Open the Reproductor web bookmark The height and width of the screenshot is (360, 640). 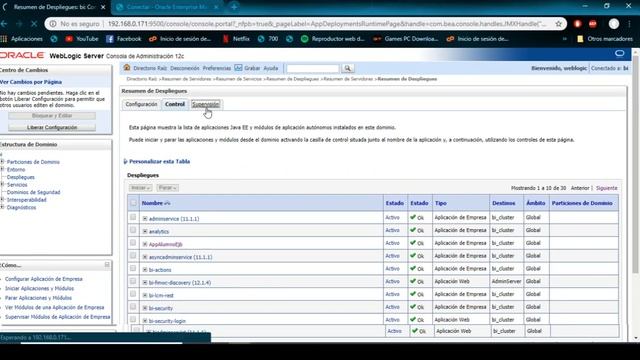pos(333,39)
